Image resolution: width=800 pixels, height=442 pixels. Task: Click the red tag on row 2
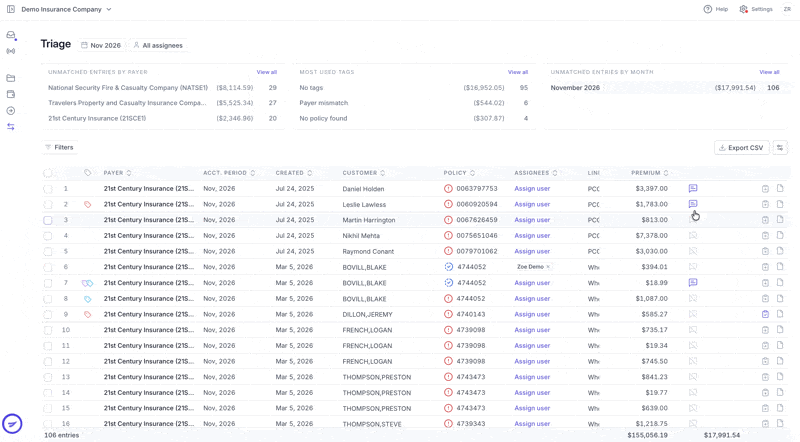[88, 205]
